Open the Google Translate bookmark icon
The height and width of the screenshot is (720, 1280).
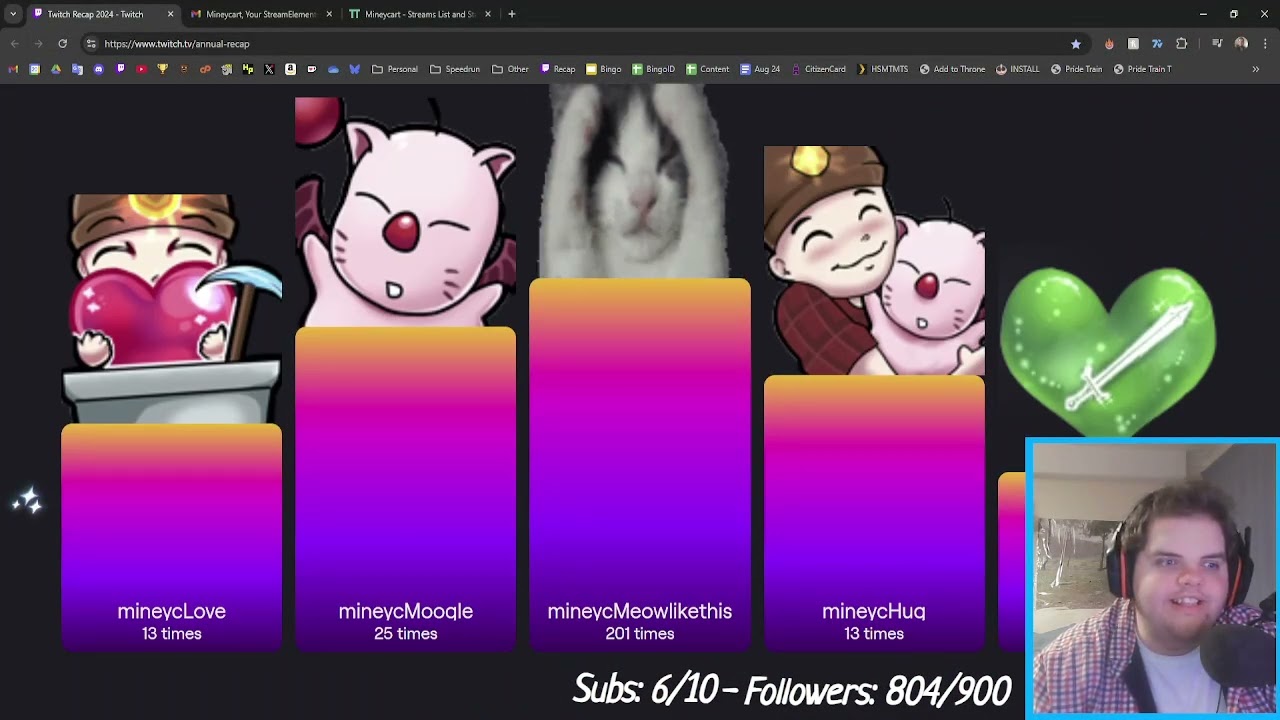(77, 69)
